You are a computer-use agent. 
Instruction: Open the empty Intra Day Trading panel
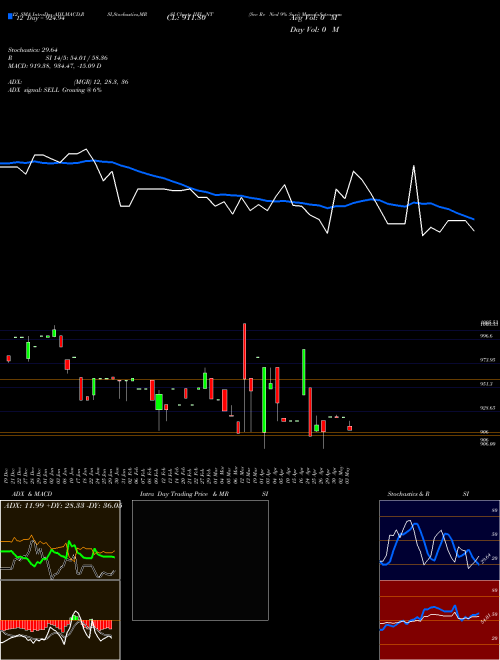pyautogui.click(x=200, y=560)
